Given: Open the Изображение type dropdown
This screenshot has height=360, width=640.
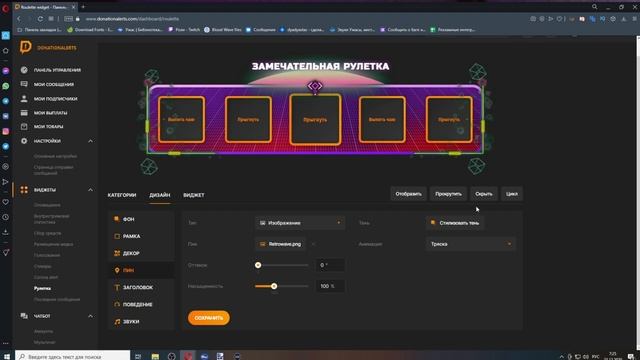Looking at the screenshot, I should pyautogui.click(x=300, y=223).
